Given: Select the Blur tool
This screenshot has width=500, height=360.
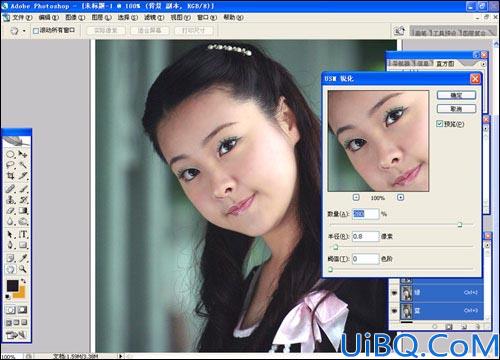Looking at the screenshot, I should pyautogui.click(x=11, y=221).
